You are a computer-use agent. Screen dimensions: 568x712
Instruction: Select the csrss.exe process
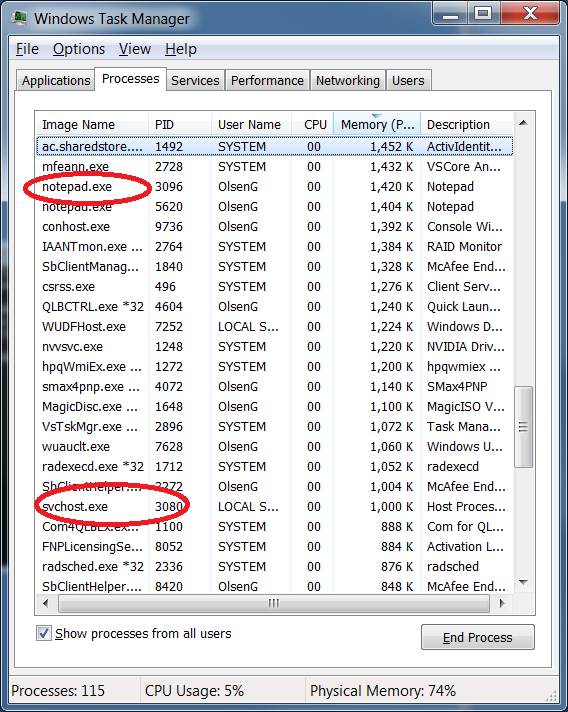point(275,286)
